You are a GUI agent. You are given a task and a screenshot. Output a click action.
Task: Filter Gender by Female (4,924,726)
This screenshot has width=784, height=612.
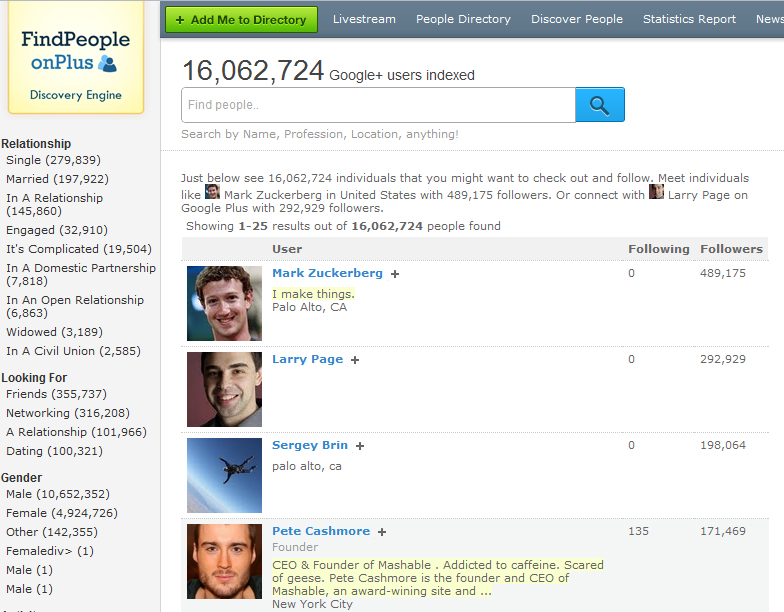click(x=62, y=513)
